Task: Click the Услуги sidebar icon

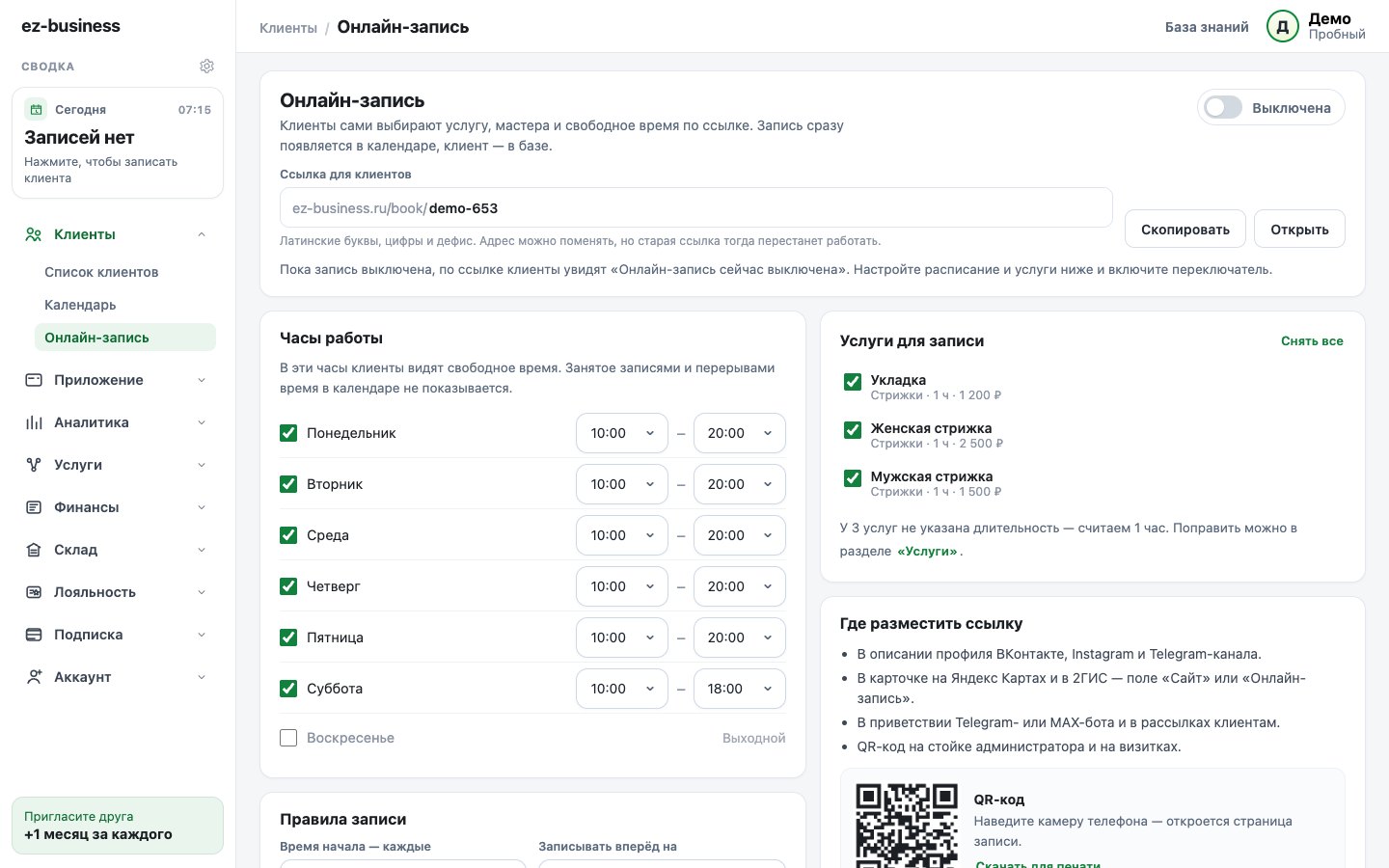Action: (x=34, y=465)
